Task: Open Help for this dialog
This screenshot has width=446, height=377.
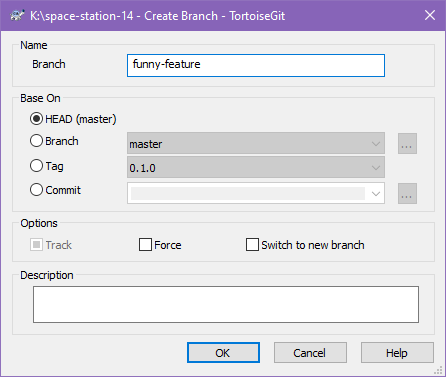Action: coord(397,353)
